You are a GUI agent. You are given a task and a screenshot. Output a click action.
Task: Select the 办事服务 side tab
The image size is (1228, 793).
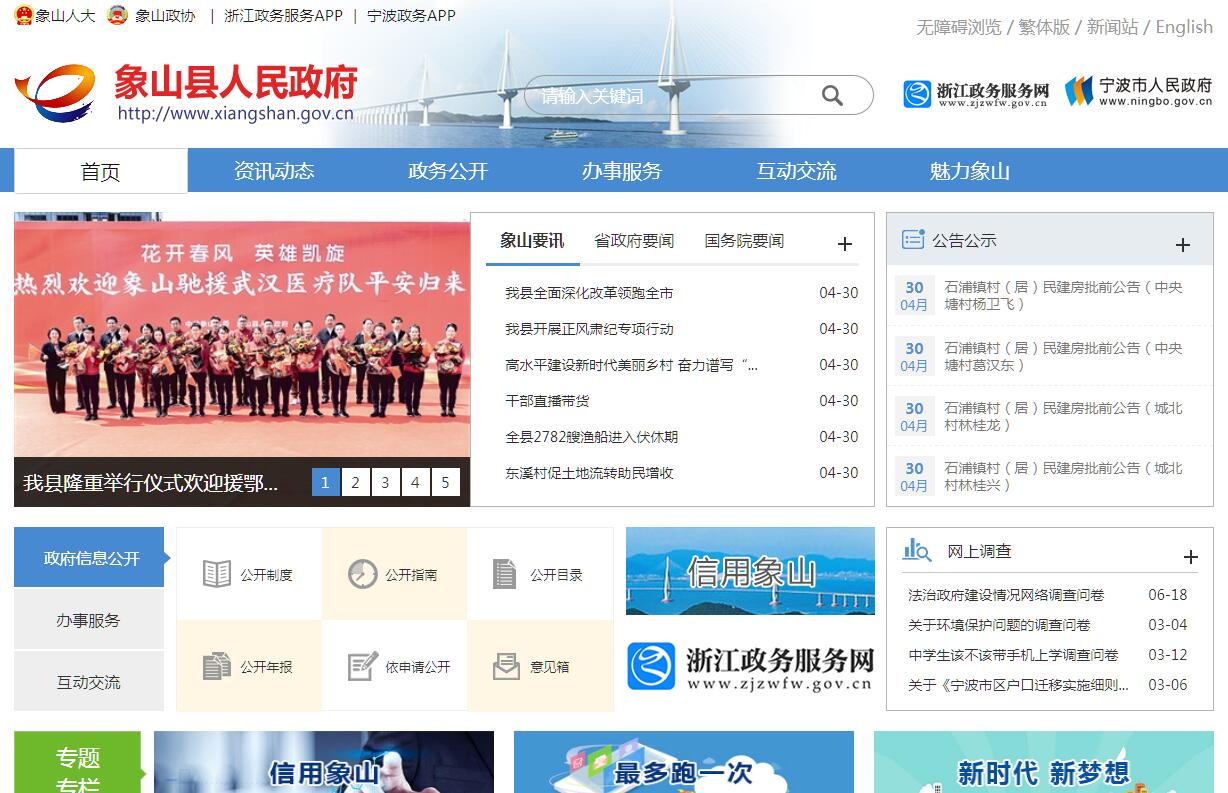click(x=89, y=620)
